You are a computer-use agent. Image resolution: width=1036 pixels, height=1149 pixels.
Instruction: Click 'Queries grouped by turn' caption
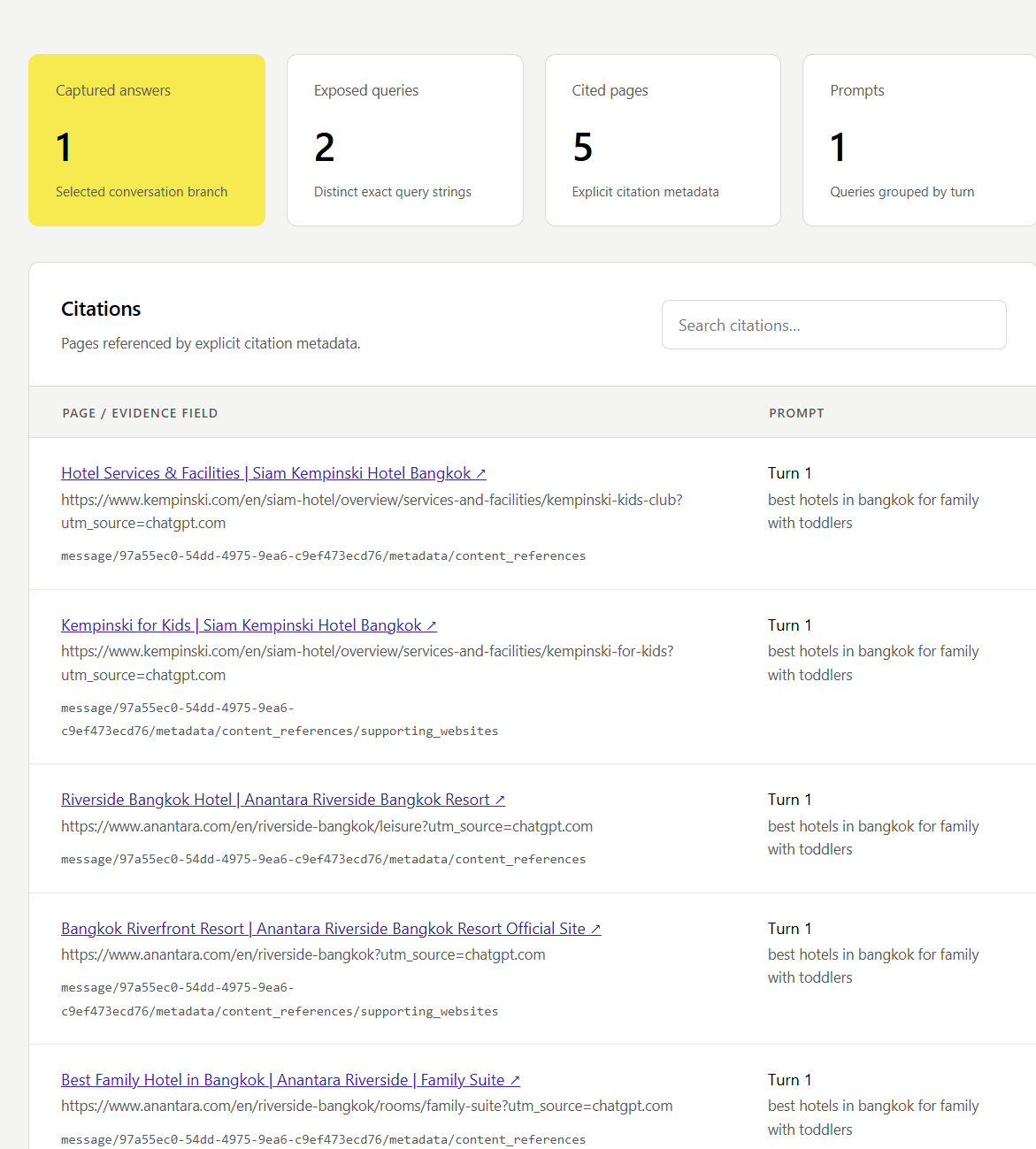click(902, 192)
